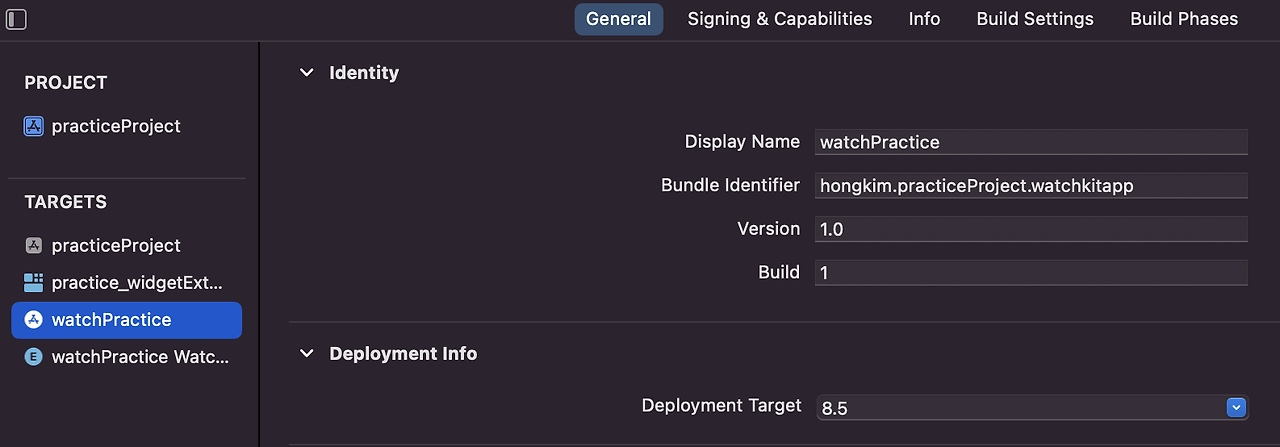Viewport: 1280px width, 447px height.
Task: Click the Display Name text field
Action: point(1031,142)
